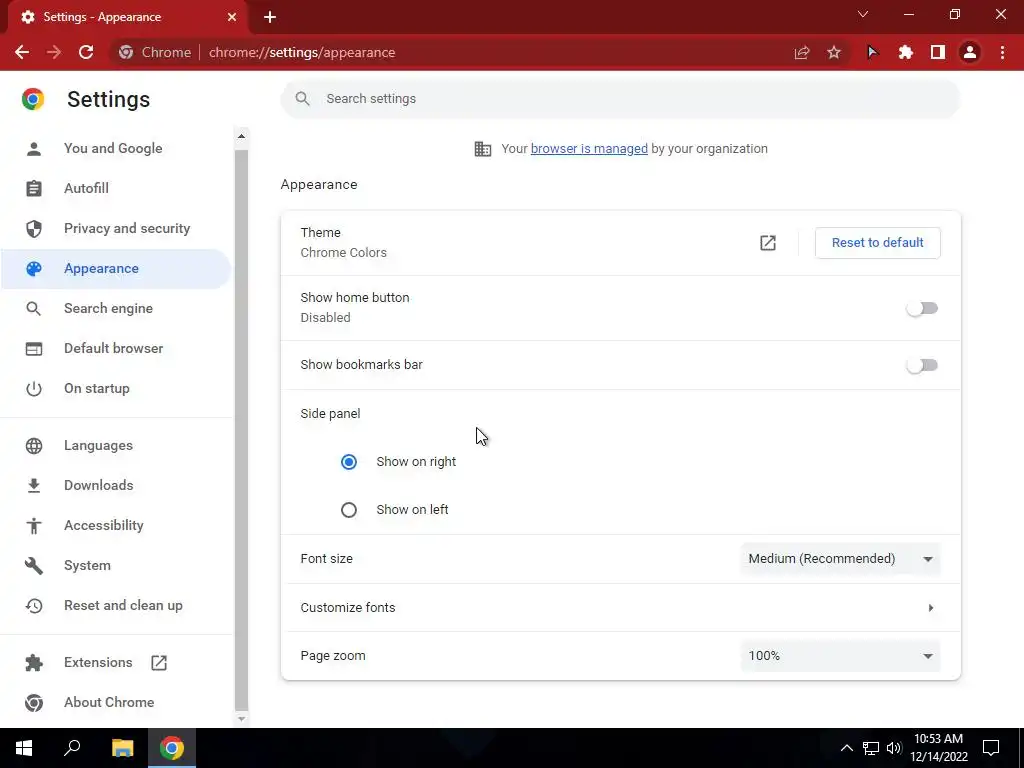Open You and Google section
Image resolution: width=1024 pixels, height=768 pixels.
coord(115,148)
